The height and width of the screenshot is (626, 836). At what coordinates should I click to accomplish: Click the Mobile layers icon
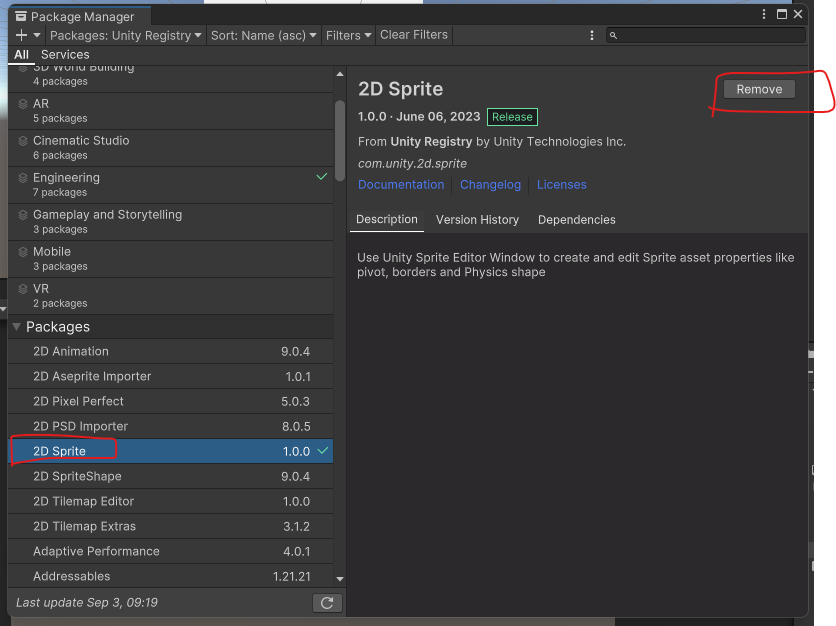[23, 252]
